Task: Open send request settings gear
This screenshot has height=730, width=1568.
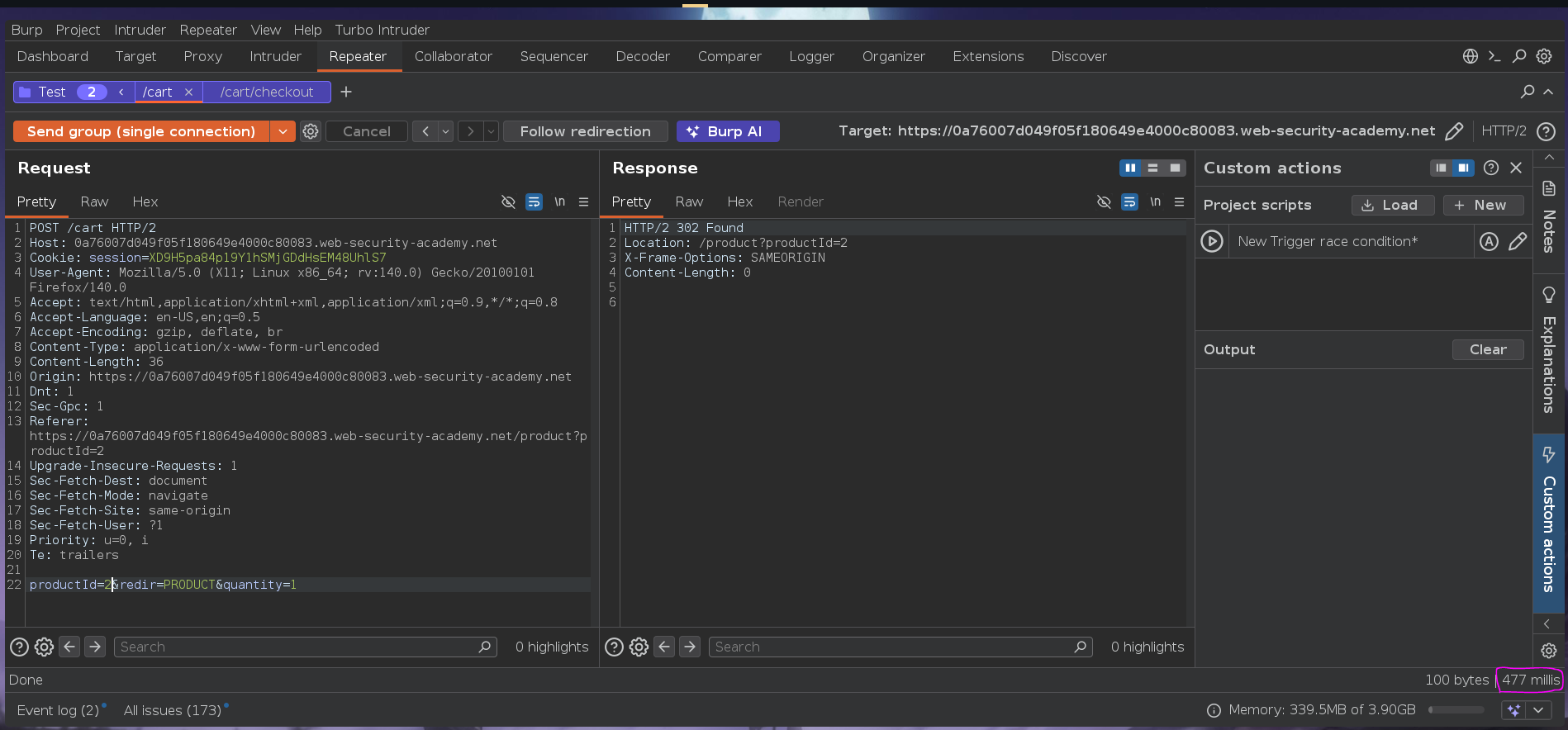Action: 311,131
